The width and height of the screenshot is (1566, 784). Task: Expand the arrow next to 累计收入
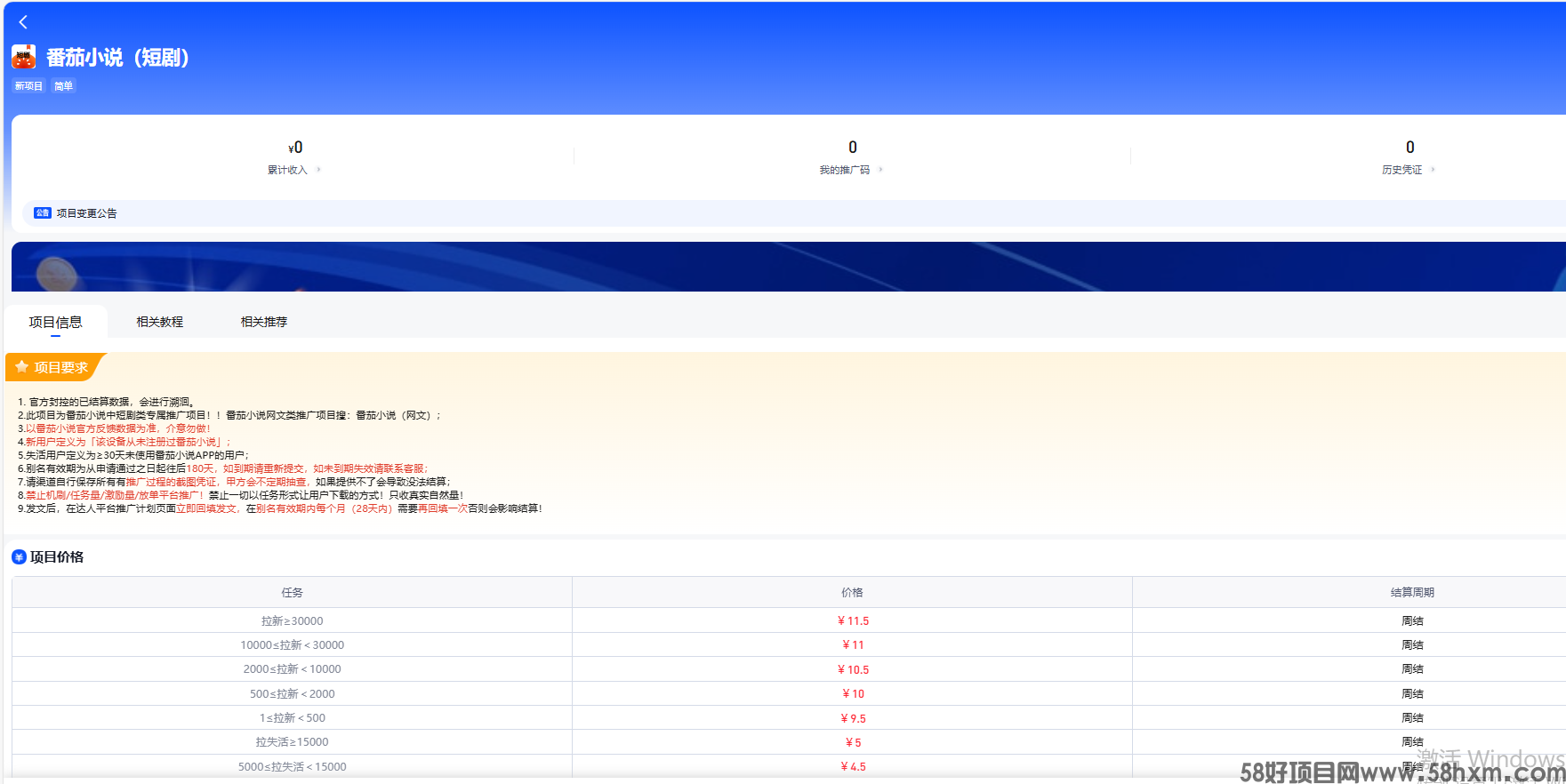coord(318,170)
